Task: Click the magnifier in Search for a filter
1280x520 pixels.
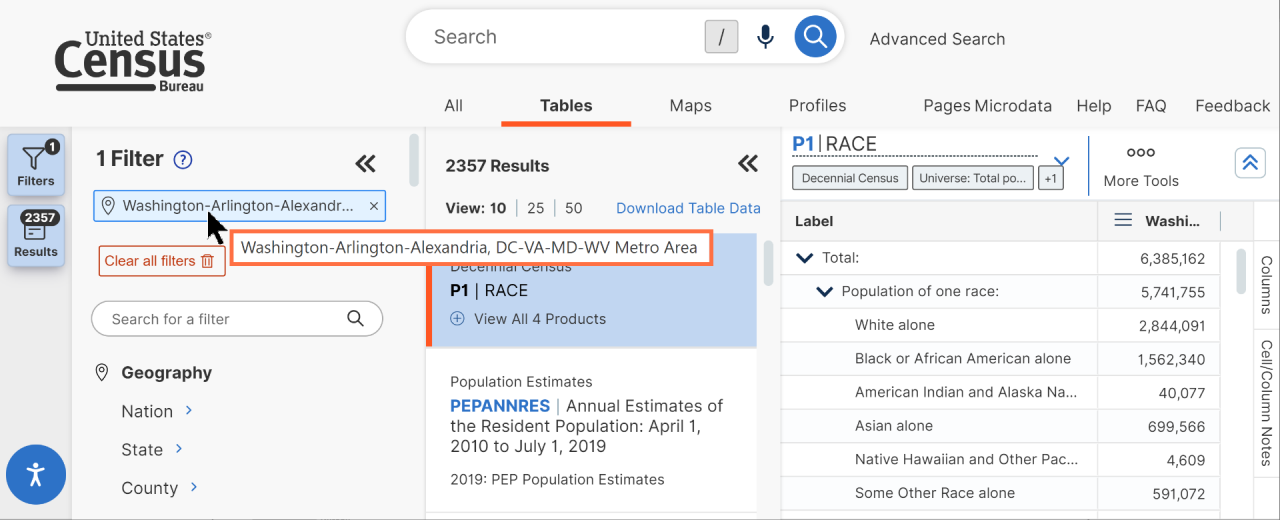Action: coord(355,319)
